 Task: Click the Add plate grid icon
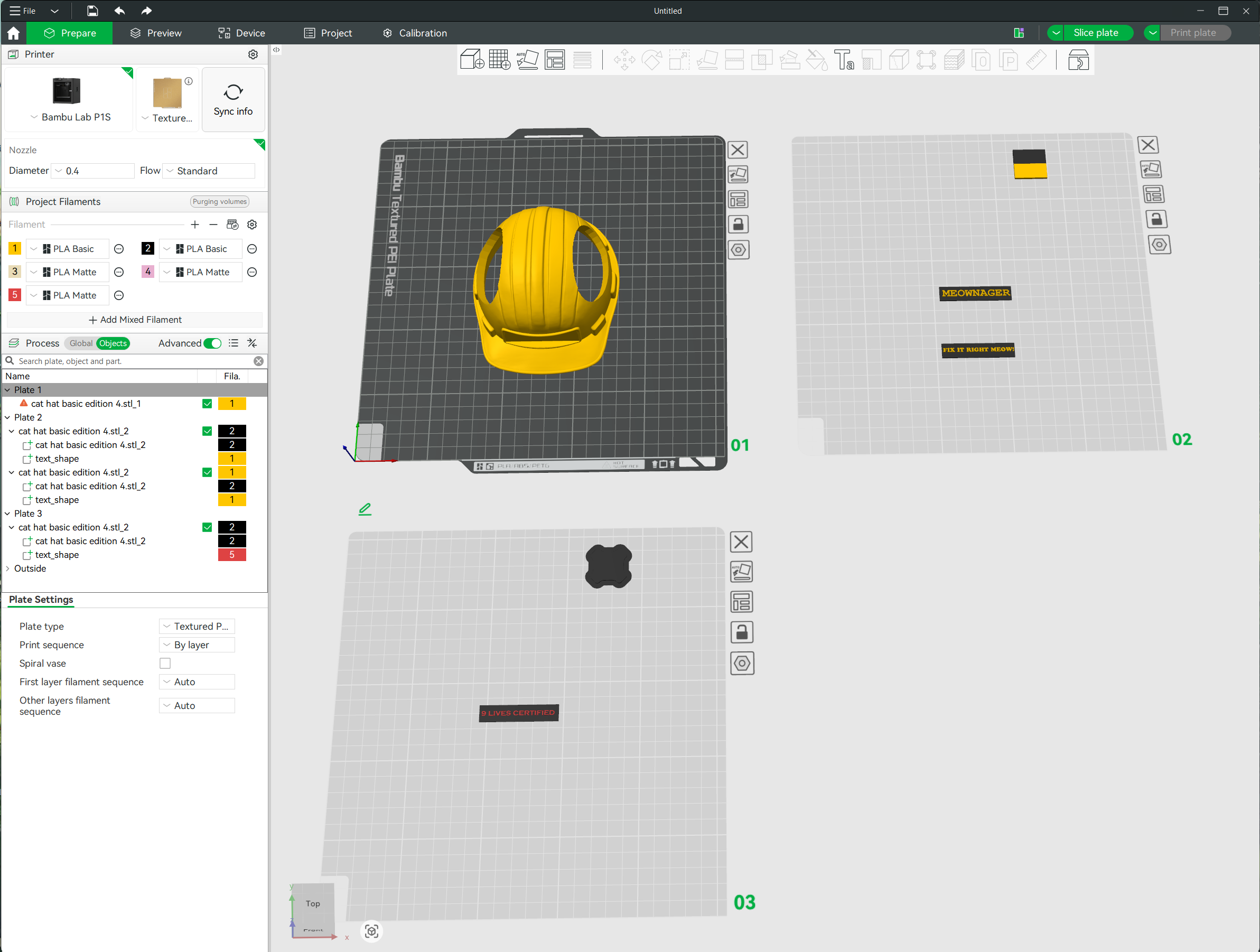500,60
